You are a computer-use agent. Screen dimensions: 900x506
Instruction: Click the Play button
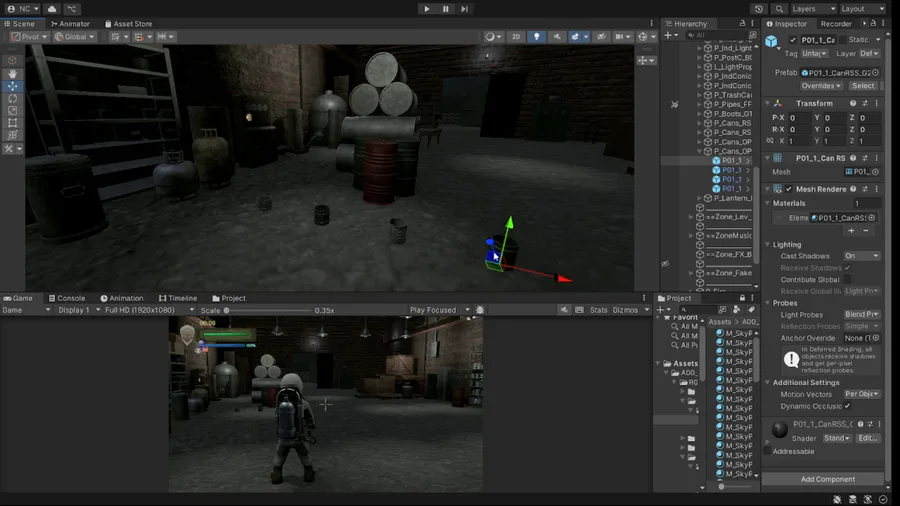[x=426, y=9]
